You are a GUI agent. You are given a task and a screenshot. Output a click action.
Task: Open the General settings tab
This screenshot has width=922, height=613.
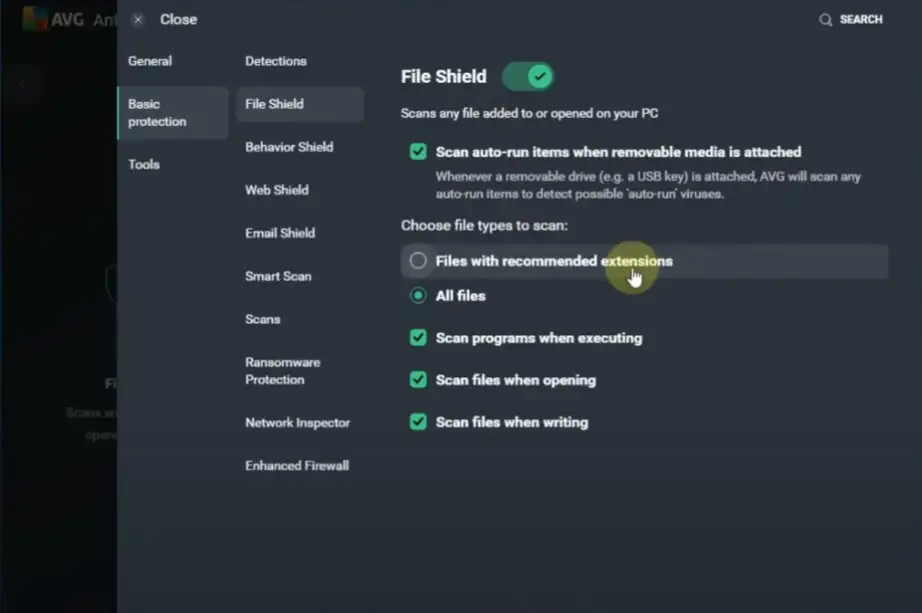(150, 61)
